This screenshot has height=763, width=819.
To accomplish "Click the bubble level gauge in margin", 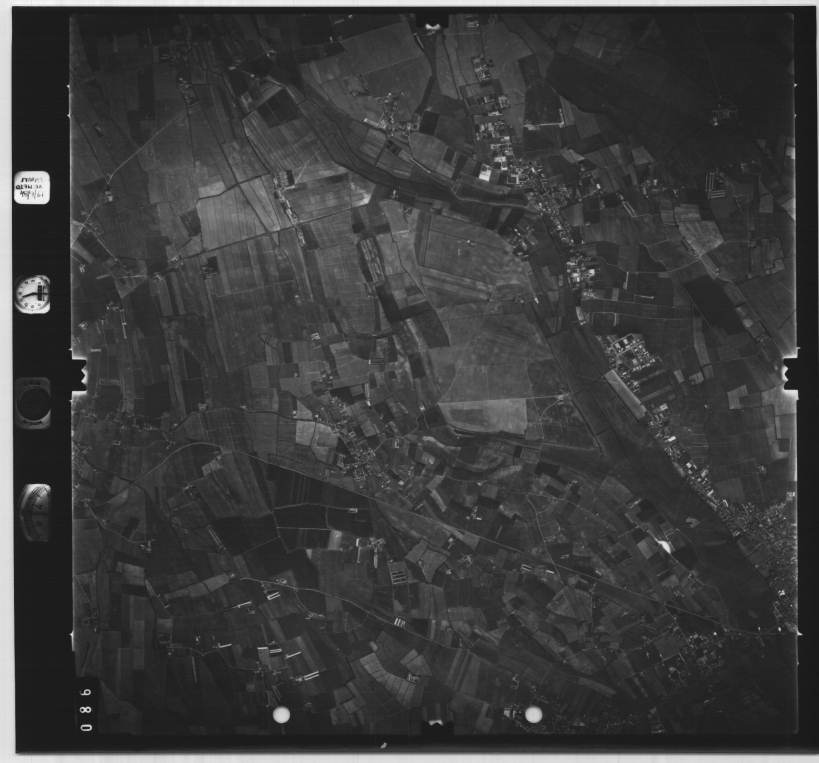I will tap(34, 511).
